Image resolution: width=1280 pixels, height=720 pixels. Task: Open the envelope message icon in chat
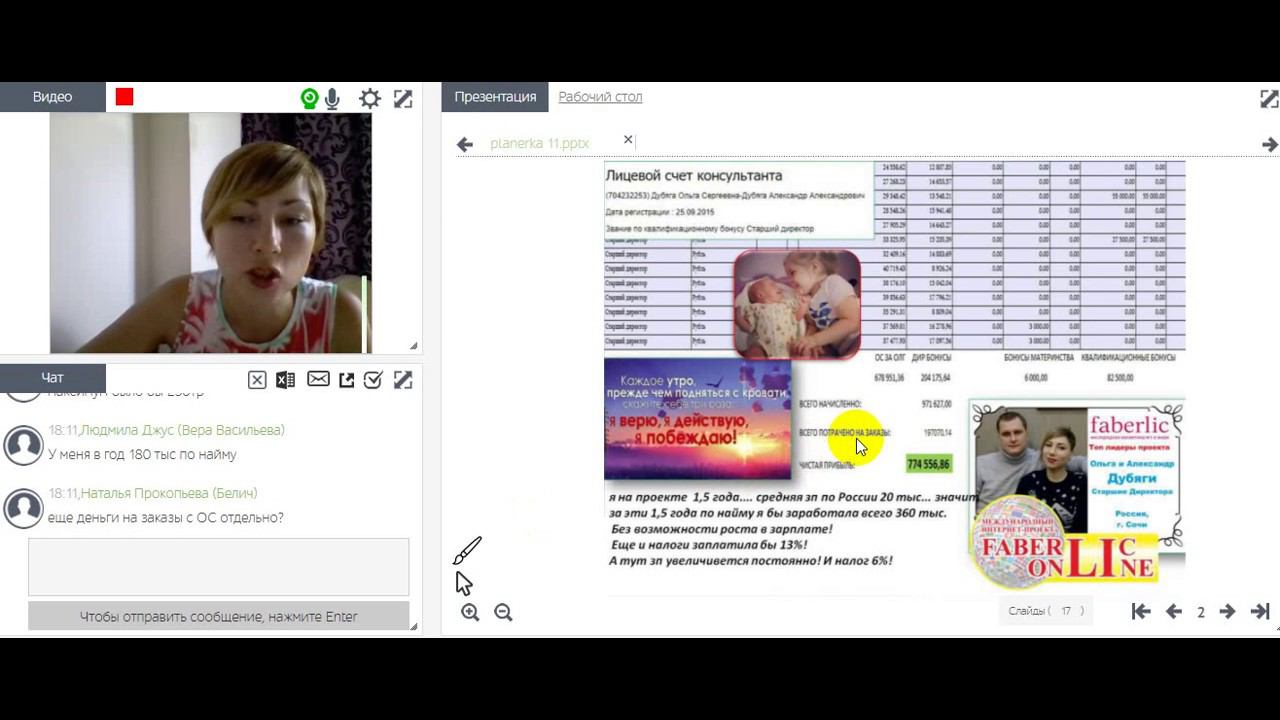[x=318, y=379]
